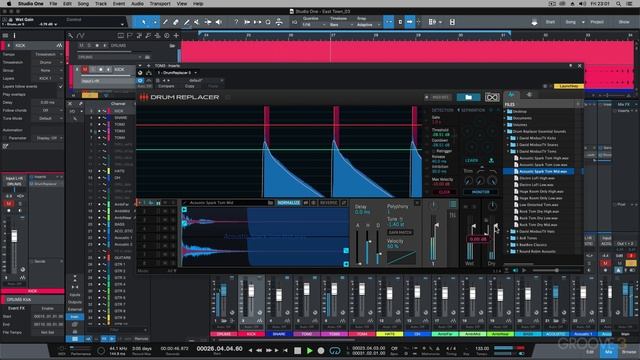This screenshot has height=360, width=640.
Task: Click the floppy-disk save icon in toolbar
Action: click(452, 22)
